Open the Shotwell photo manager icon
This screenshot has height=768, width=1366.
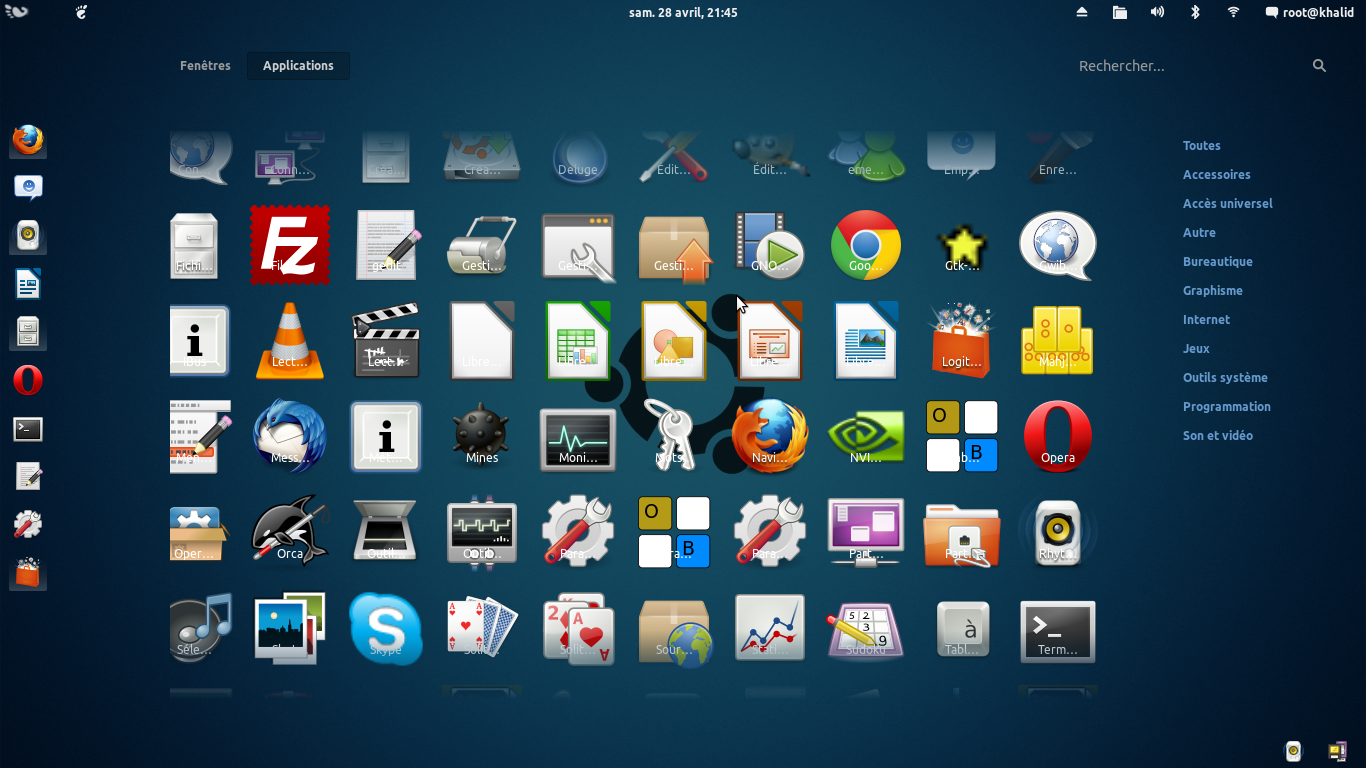(290, 629)
